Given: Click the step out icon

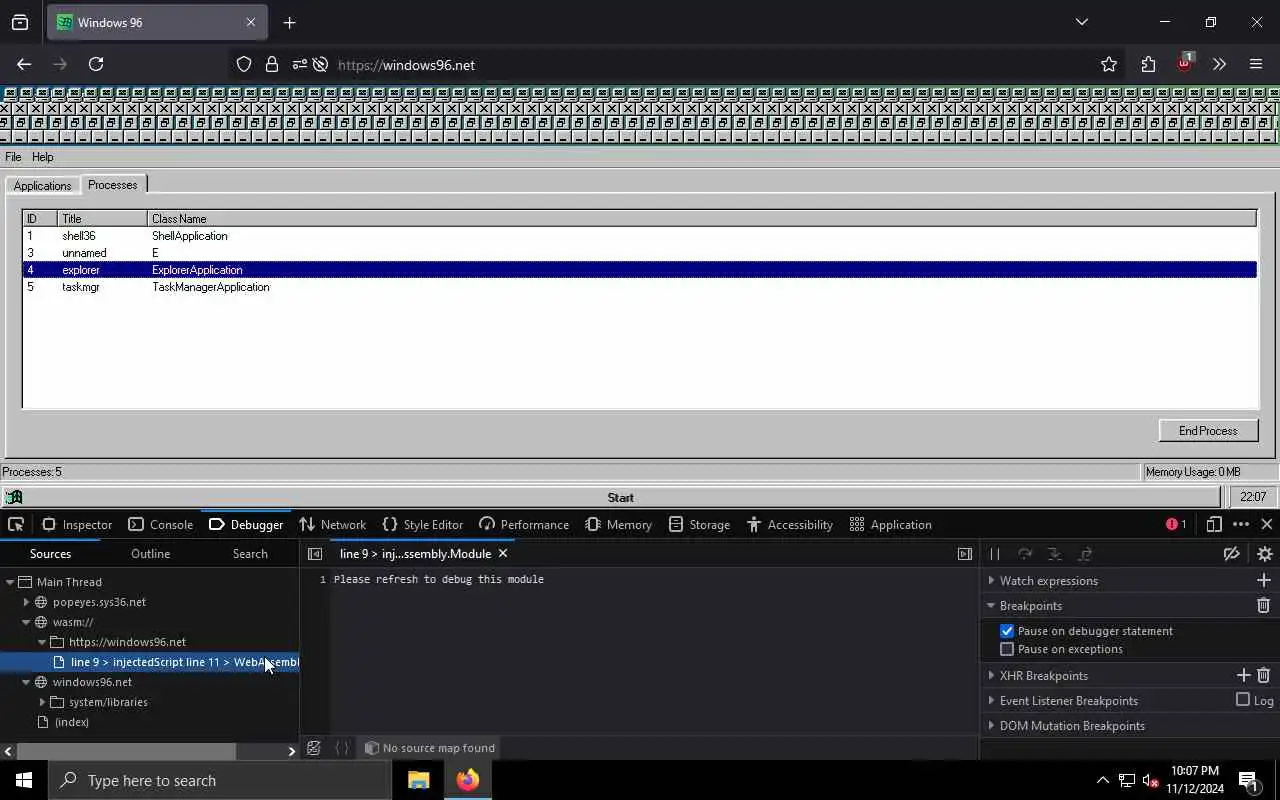Looking at the screenshot, I should click(x=1085, y=553).
